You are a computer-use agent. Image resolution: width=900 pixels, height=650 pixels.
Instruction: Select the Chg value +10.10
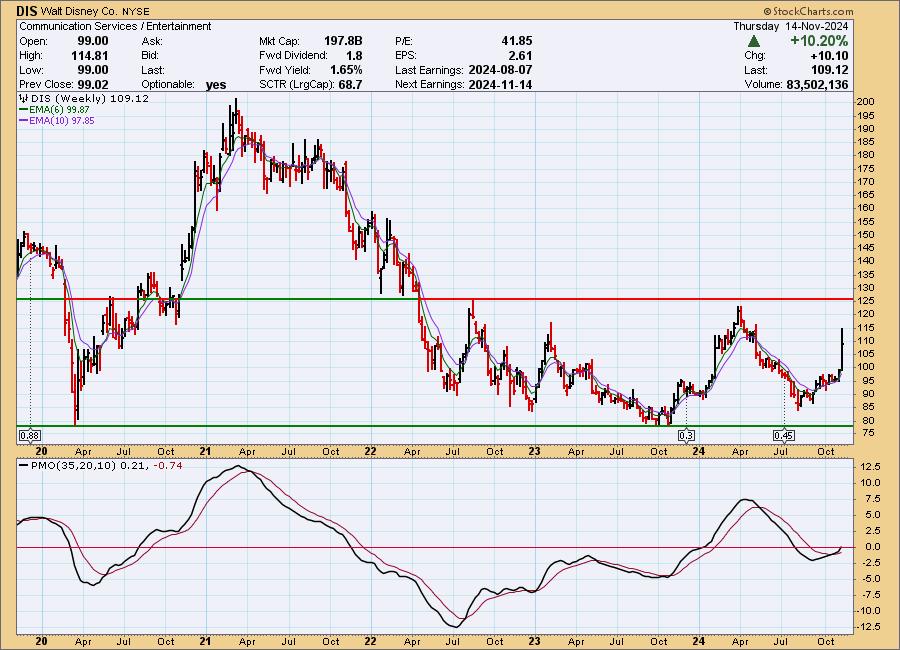click(829, 56)
